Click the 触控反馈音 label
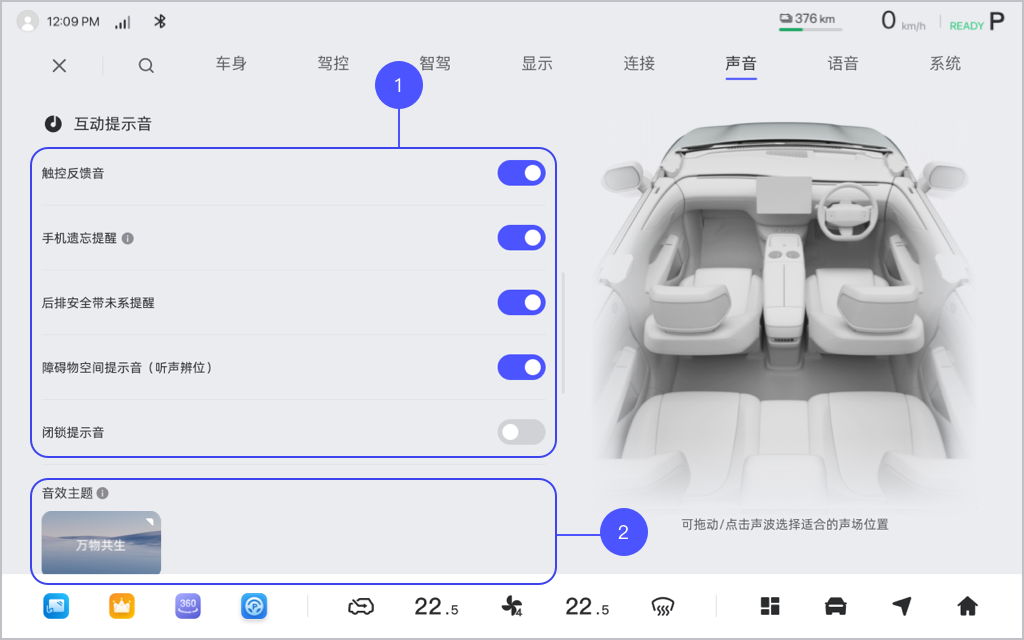The height and width of the screenshot is (640, 1024). click(73, 173)
